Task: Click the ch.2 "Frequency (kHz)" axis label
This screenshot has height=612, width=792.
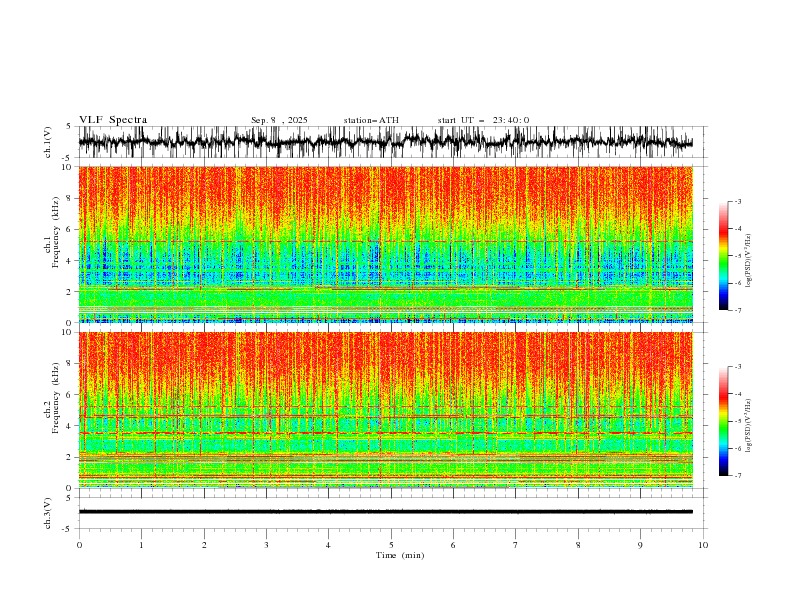Action: tap(55, 397)
